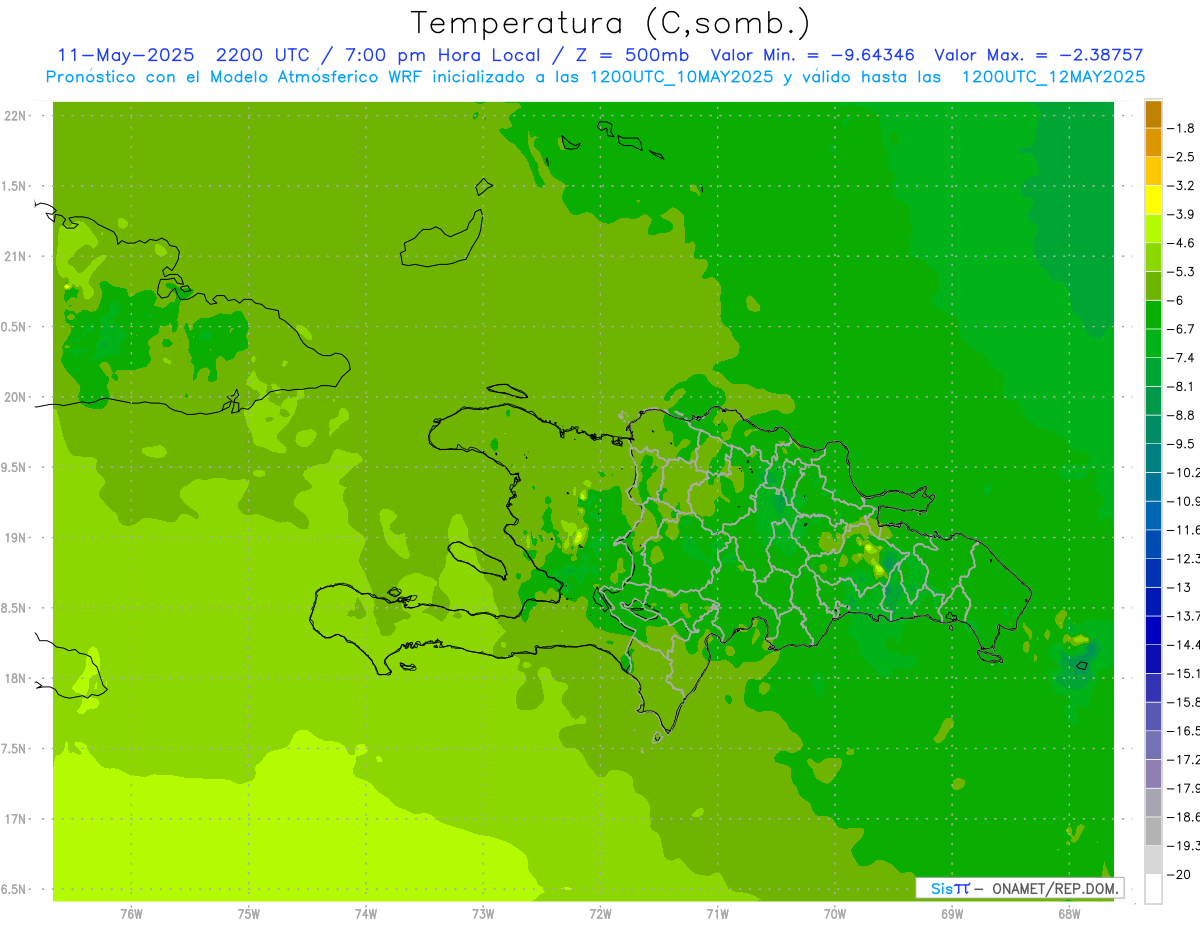Click the "-8.1" colorbar value

point(1182,386)
